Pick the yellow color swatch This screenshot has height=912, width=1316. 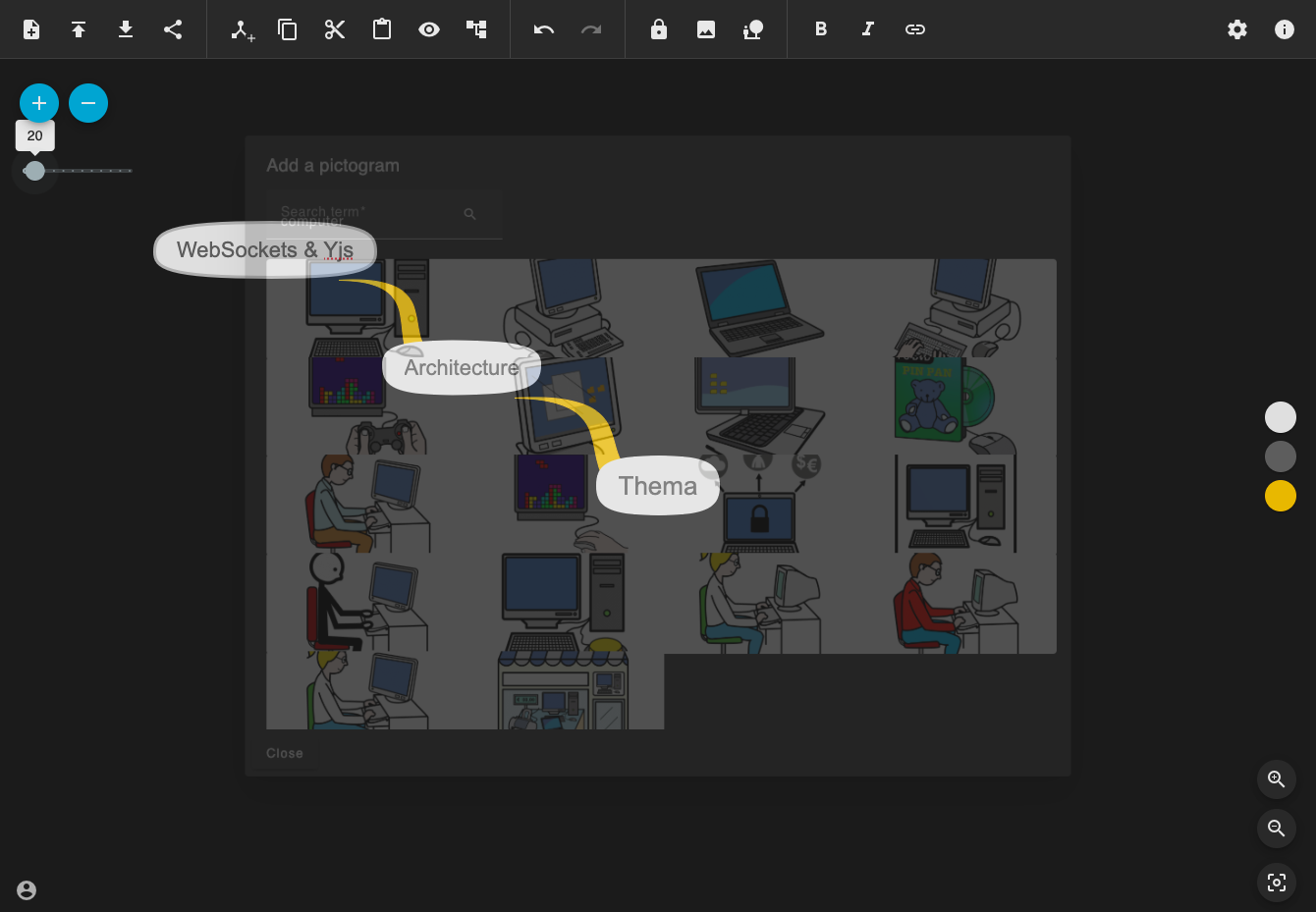[x=1281, y=496]
